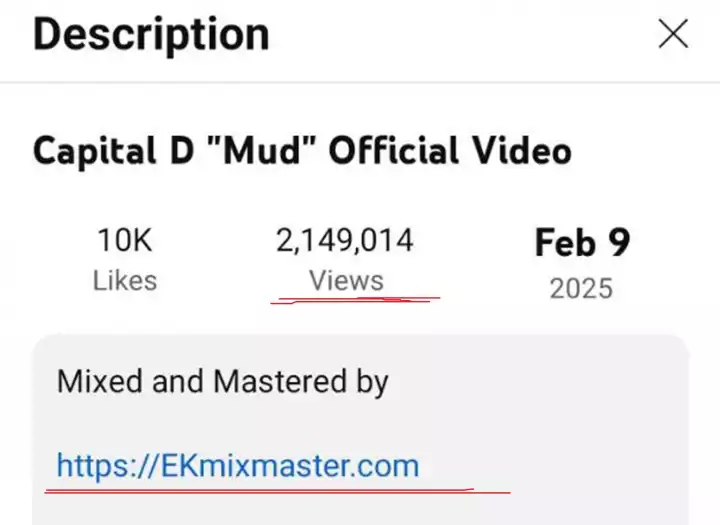Image resolution: width=720 pixels, height=525 pixels.
Task: Click 'Official Video' in the title
Action: coord(450,151)
